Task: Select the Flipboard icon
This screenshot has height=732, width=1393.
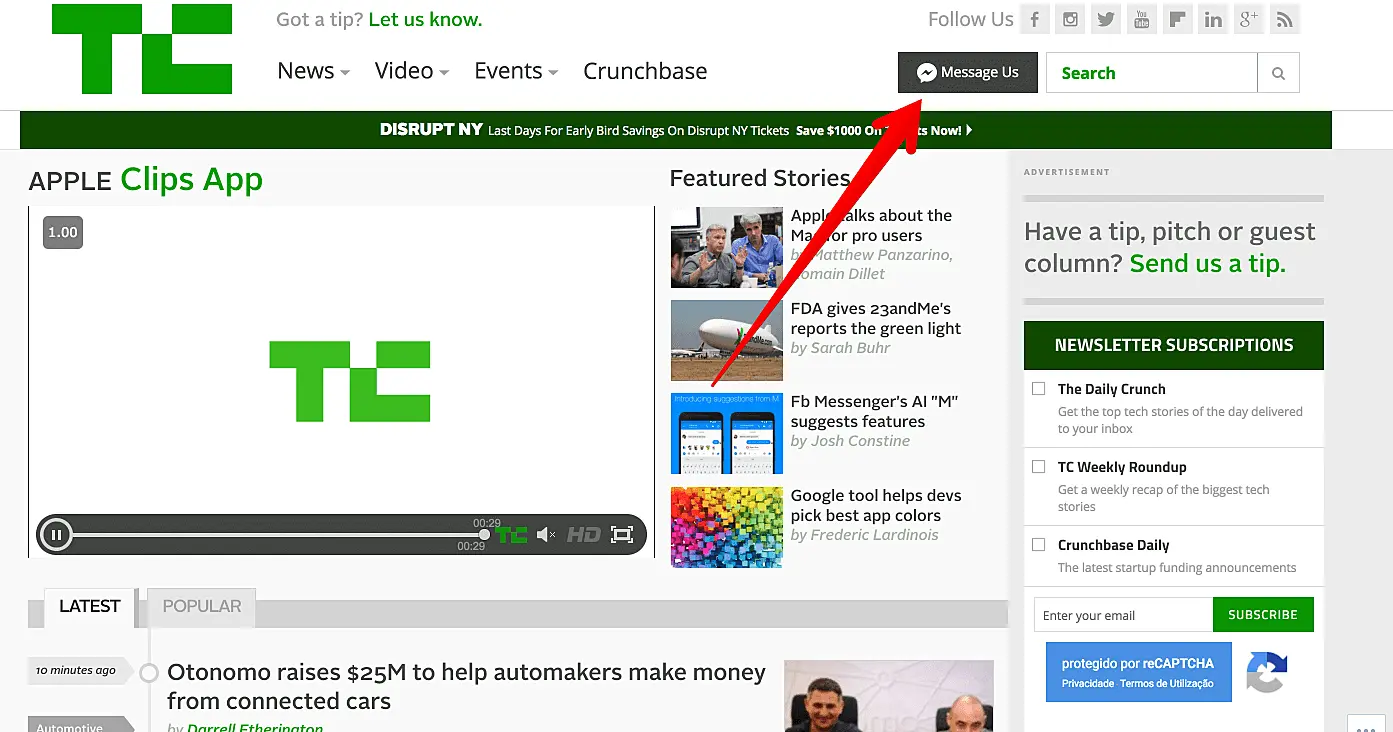Action: 1177,19
